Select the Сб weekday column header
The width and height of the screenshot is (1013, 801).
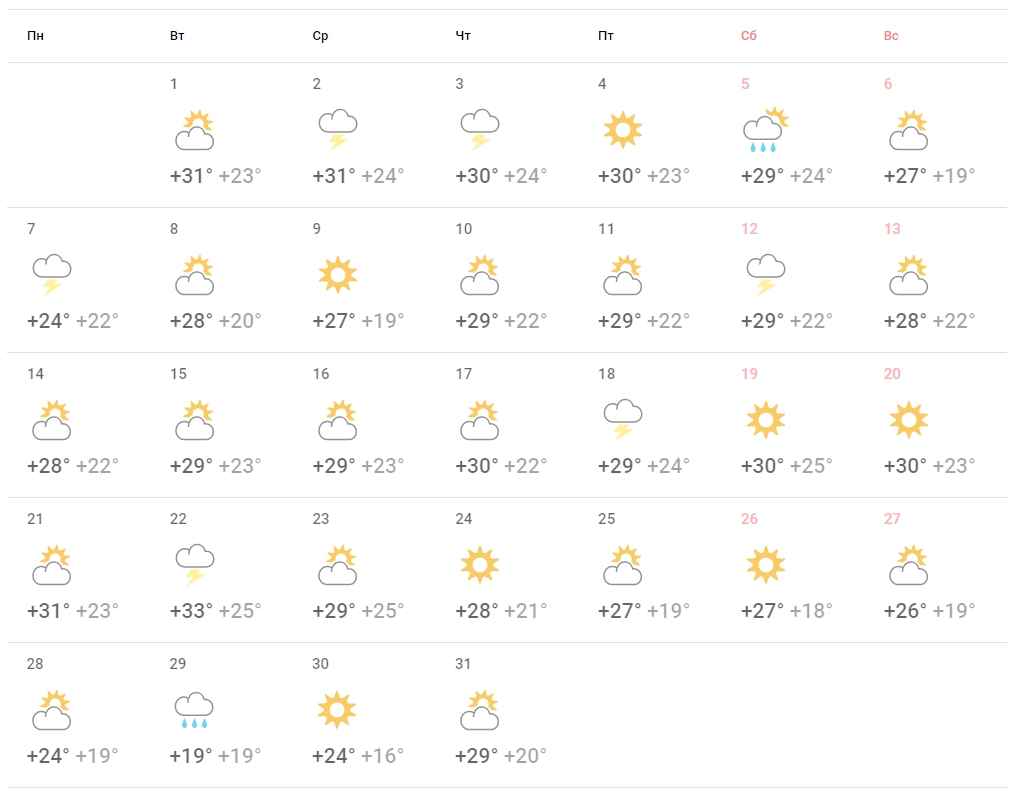[x=748, y=36]
